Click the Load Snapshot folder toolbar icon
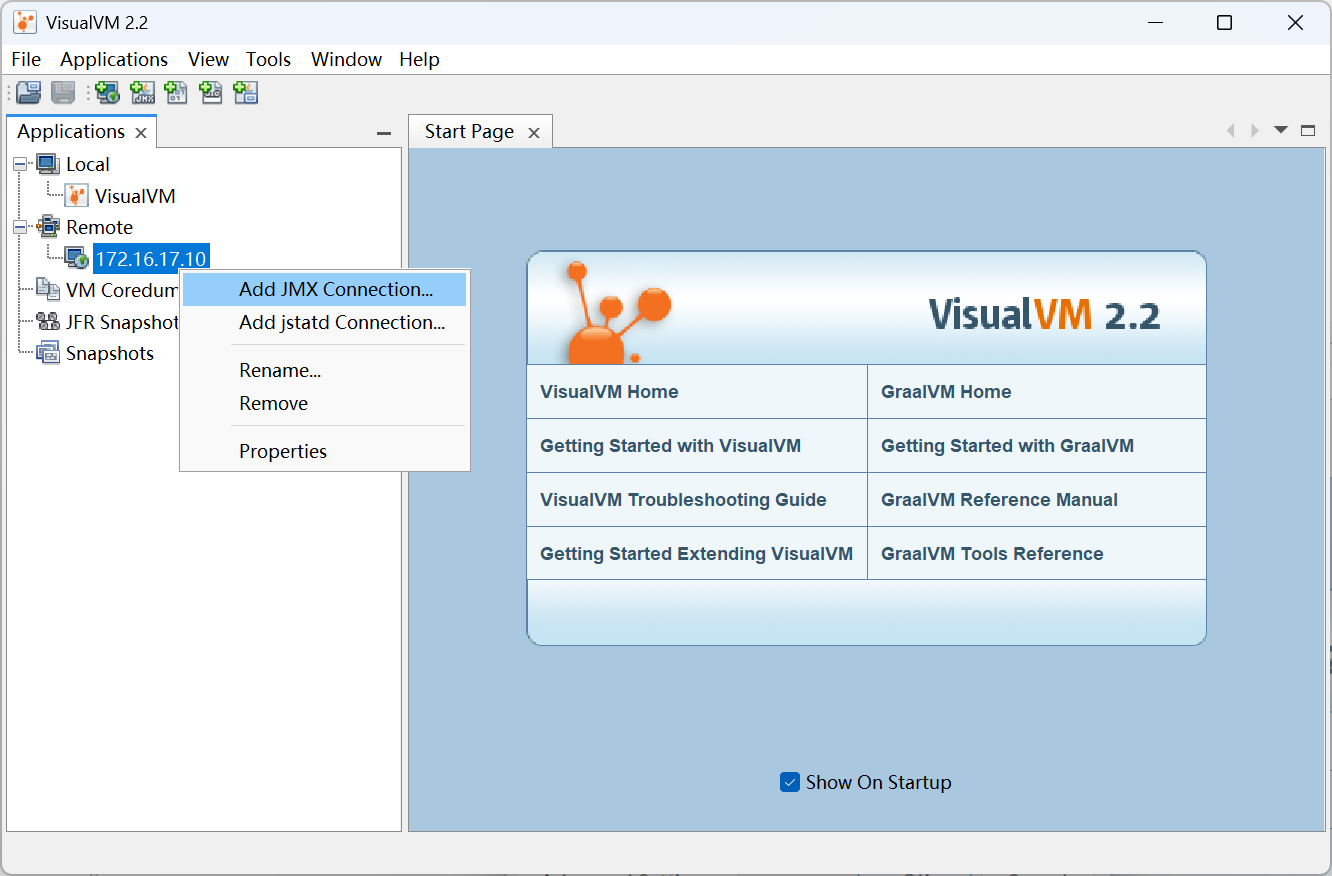 click(x=29, y=93)
